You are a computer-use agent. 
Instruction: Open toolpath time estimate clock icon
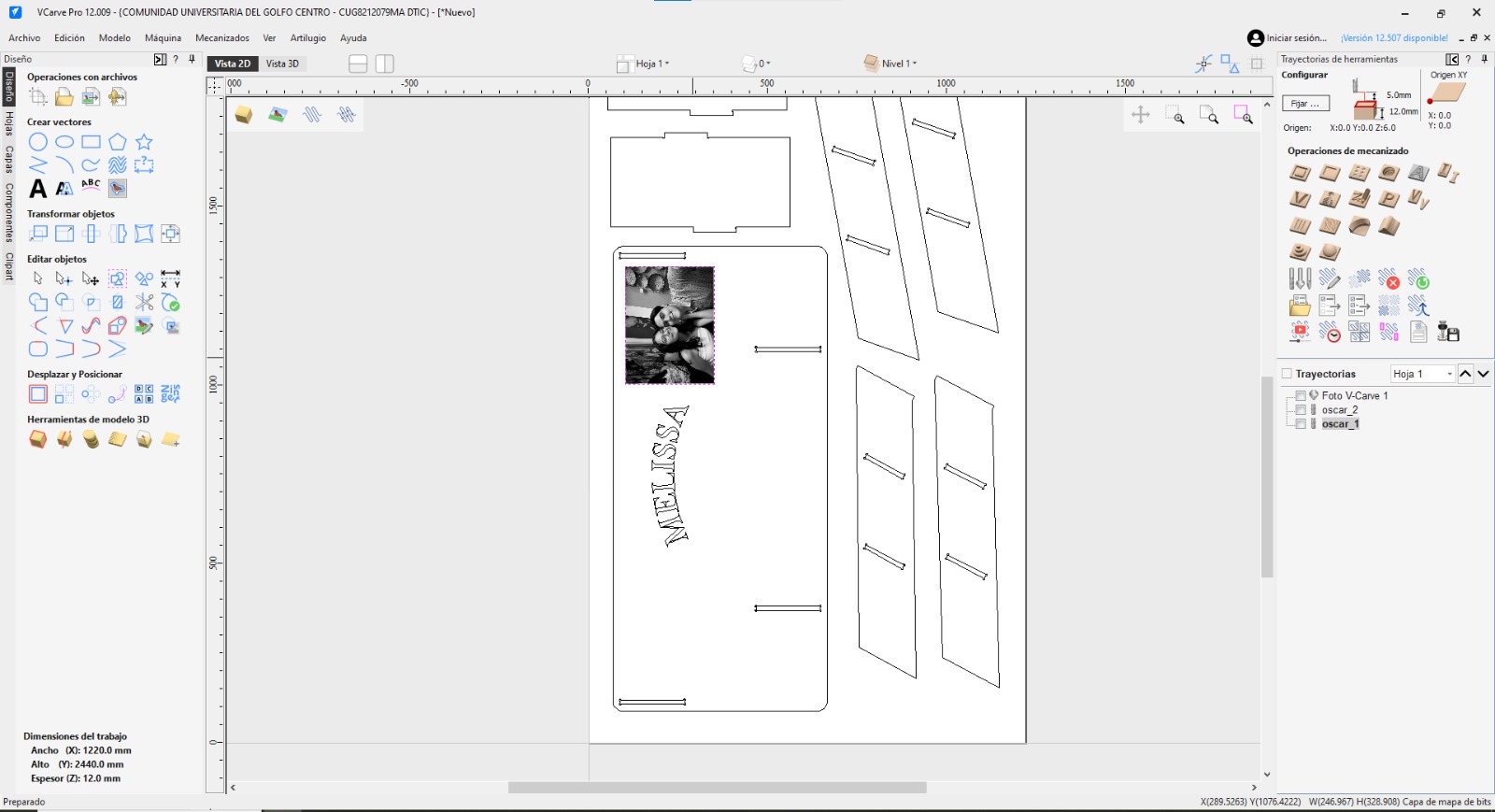tap(1330, 332)
